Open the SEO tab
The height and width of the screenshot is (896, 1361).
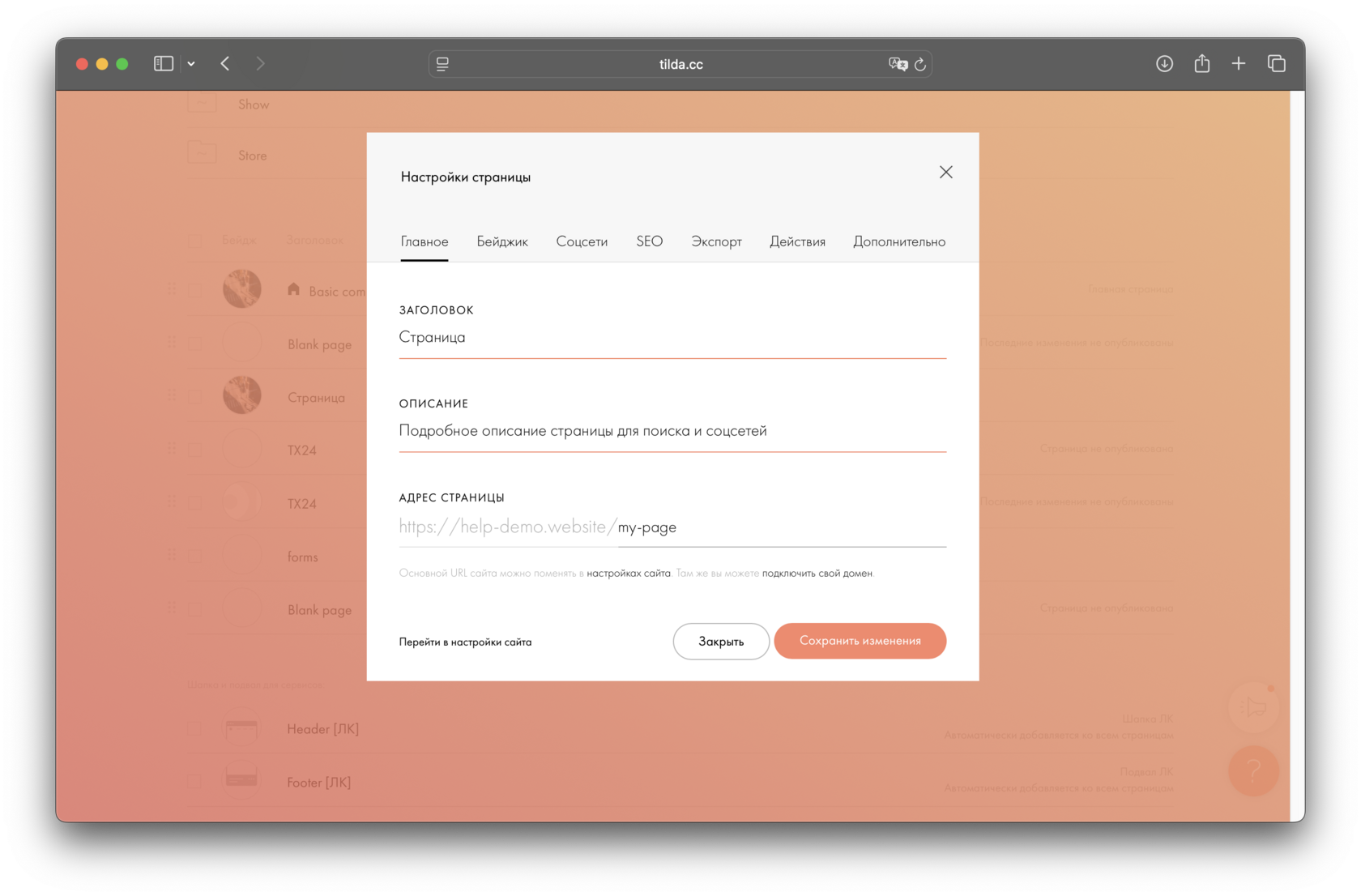(x=650, y=241)
